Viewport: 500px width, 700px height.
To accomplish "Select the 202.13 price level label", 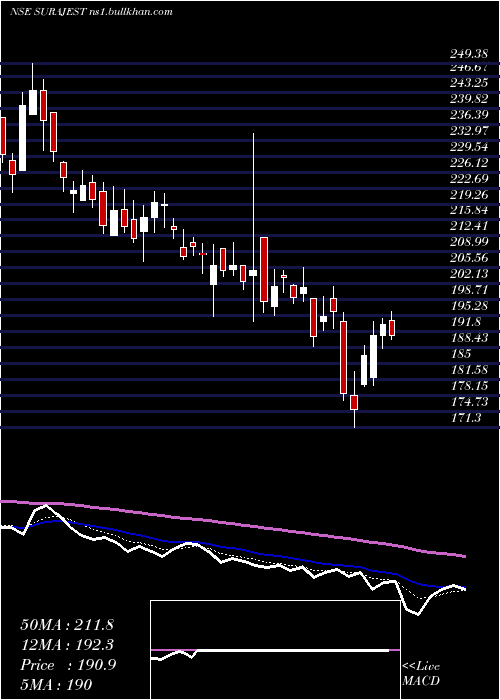I will click(x=469, y=274).
